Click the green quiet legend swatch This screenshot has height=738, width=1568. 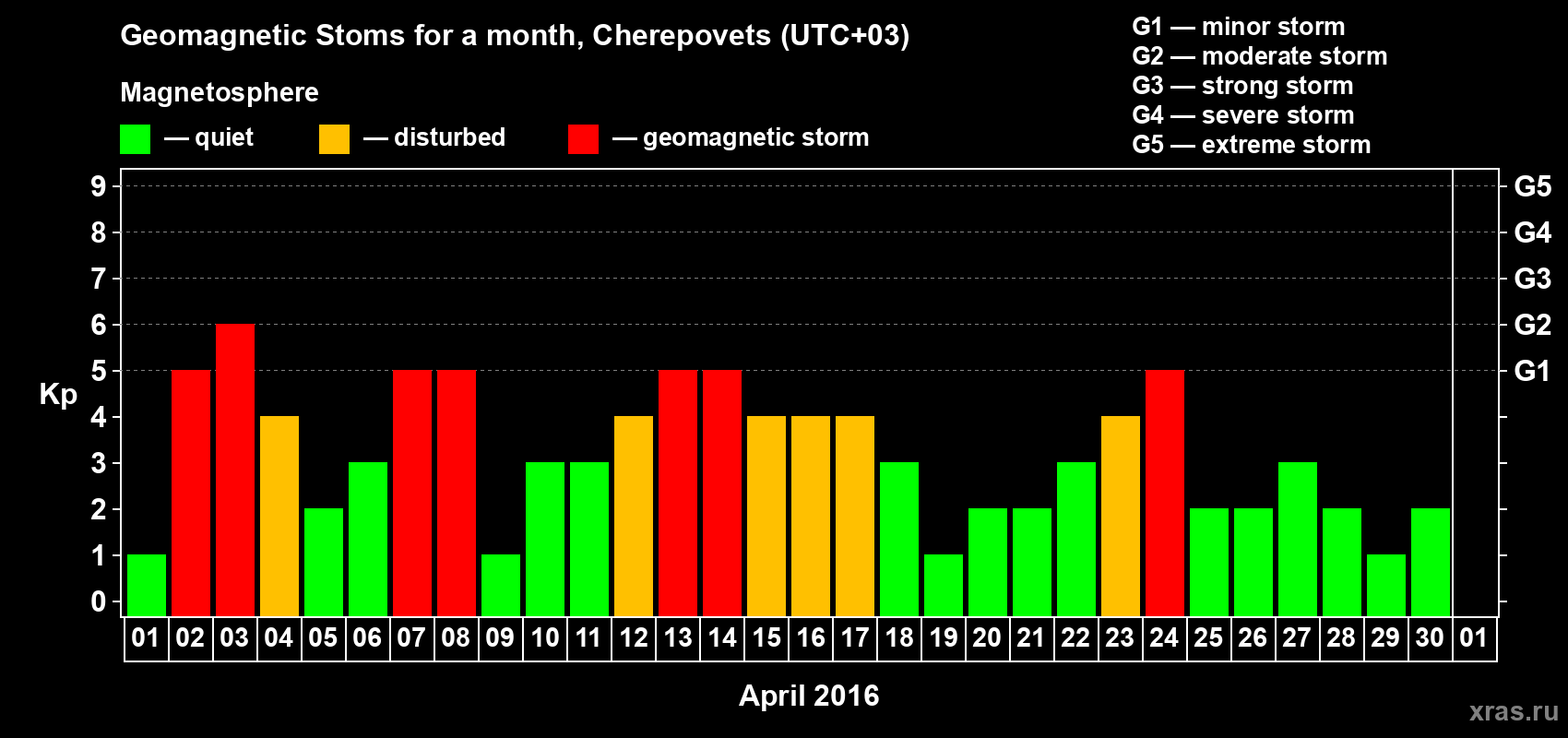(x=135, y=139)
